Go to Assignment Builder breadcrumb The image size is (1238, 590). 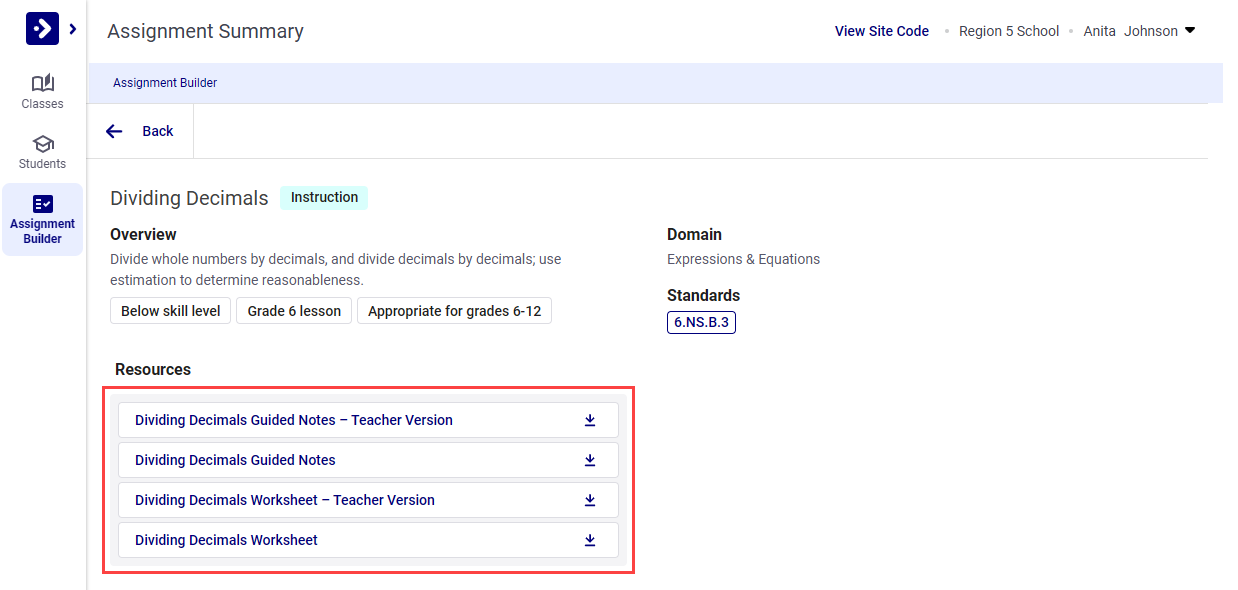165,83
